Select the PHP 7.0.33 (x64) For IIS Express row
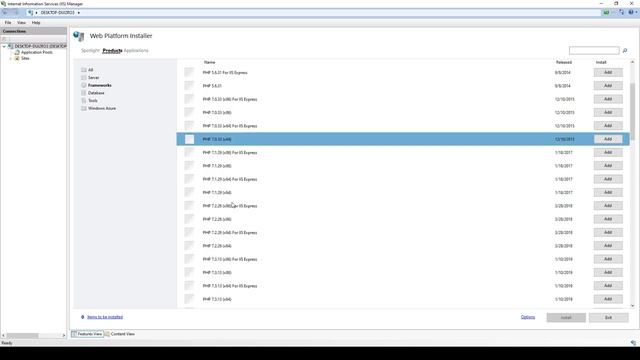The width and height of the screenshot is (640, 360). [403, 126]
